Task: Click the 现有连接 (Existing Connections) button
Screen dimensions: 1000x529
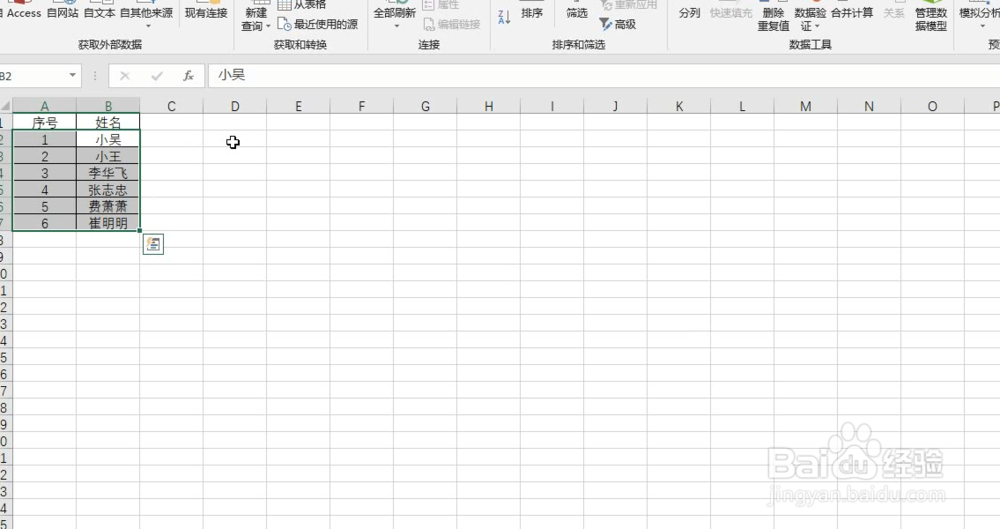Action: [206, 12]
